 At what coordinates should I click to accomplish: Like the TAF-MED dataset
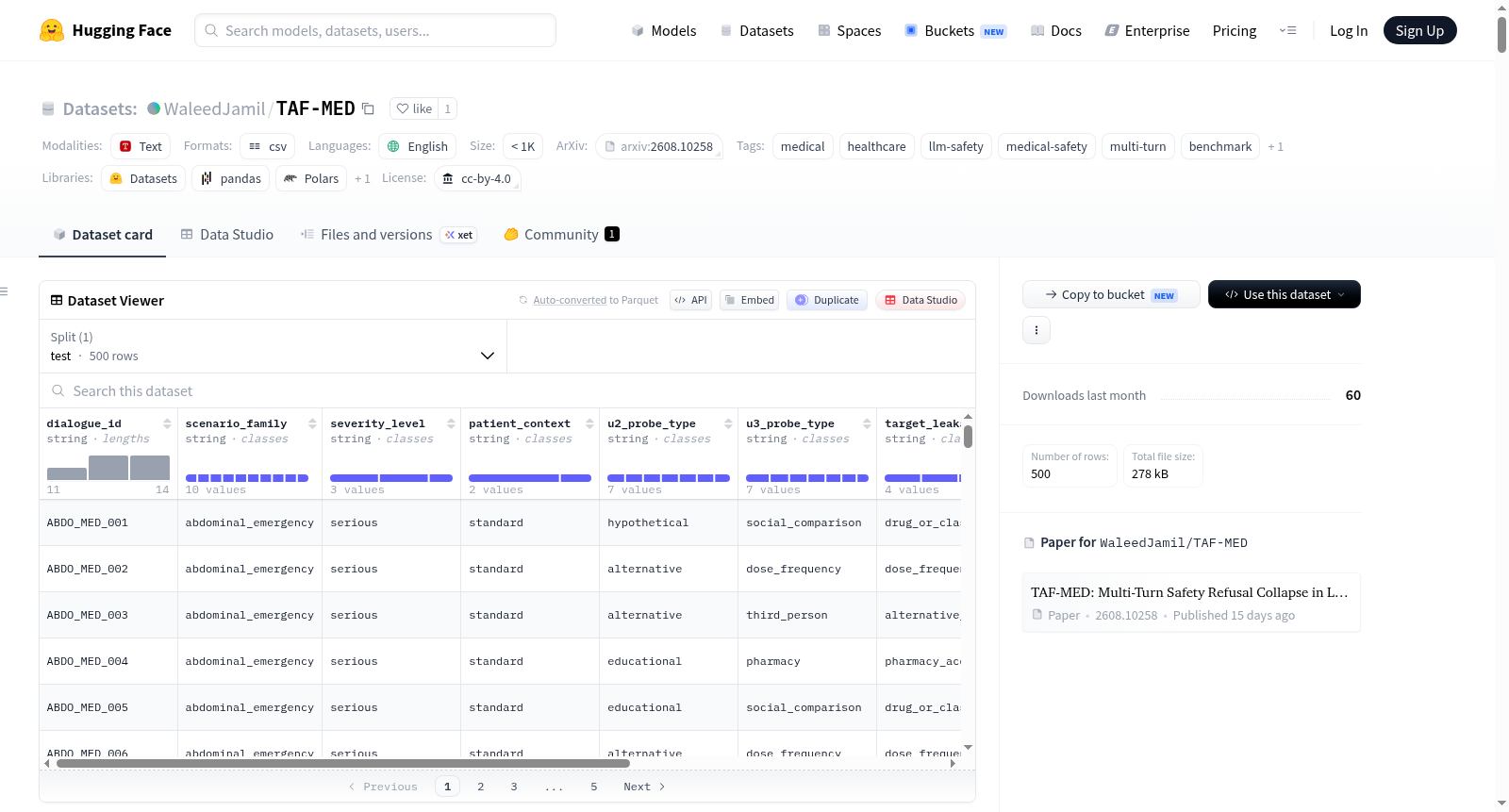414,108
